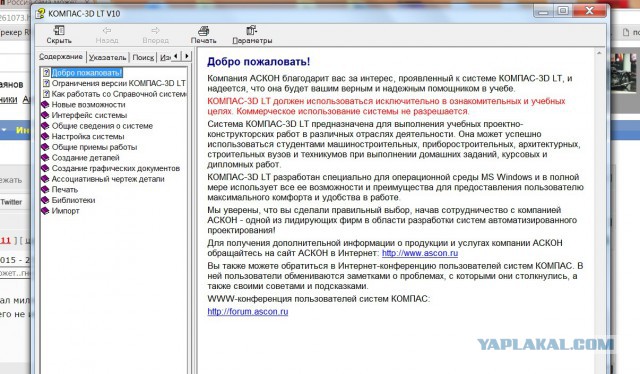
Task: Select Создание графических документов section
Action: pyautogui.click(x=116, y=168)
